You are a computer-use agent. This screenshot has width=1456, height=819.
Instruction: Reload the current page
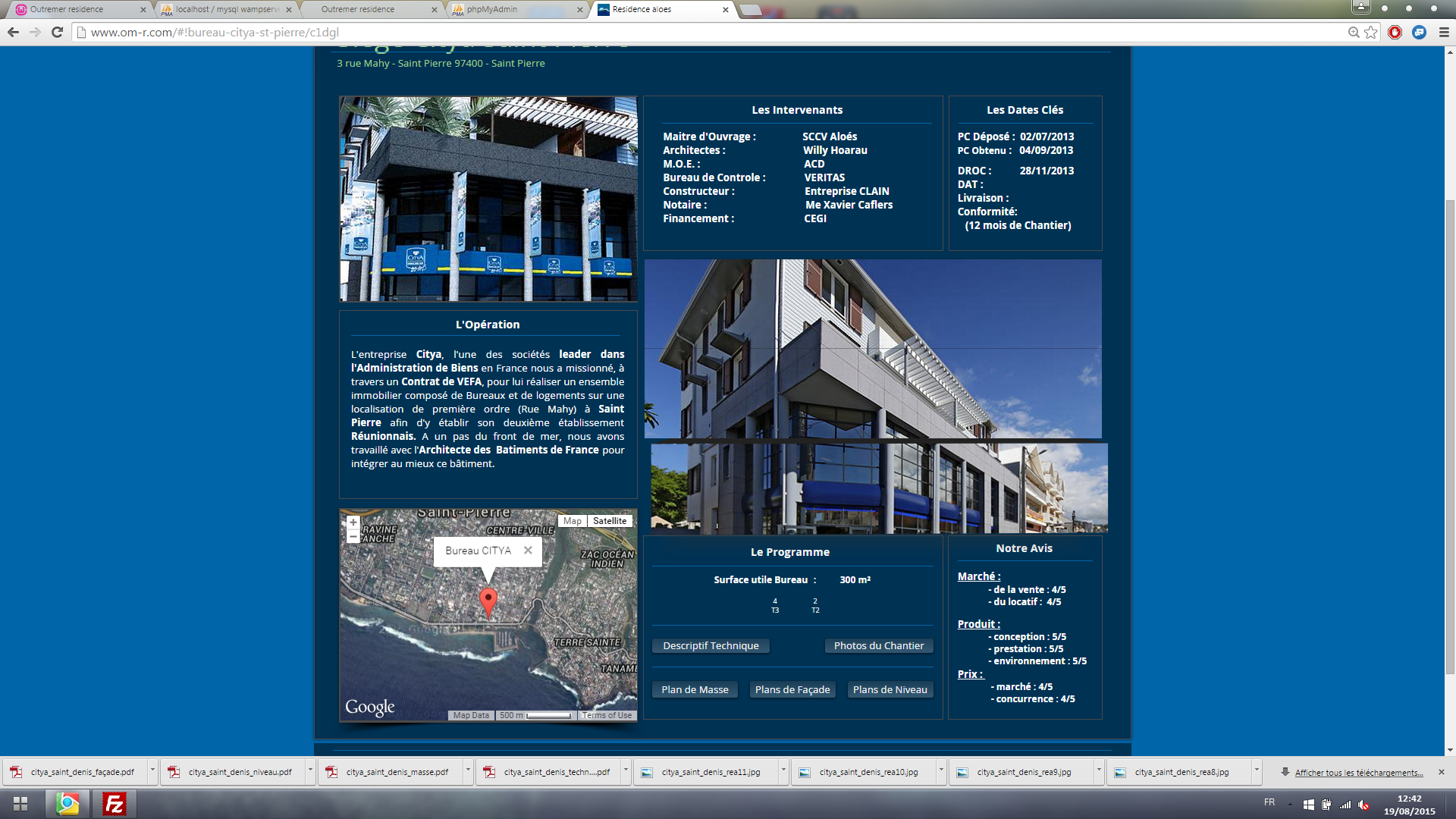[x=57, y=32]
